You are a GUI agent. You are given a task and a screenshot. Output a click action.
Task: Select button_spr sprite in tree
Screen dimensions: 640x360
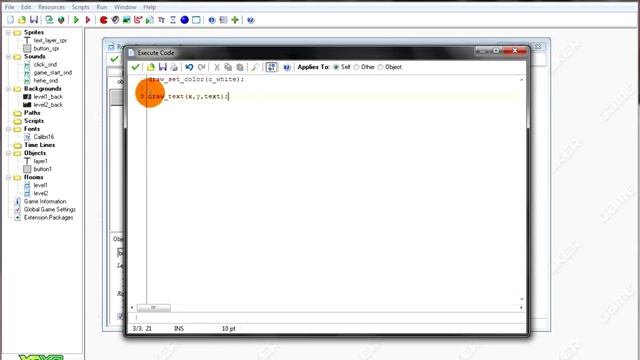[x=46, y=48]
